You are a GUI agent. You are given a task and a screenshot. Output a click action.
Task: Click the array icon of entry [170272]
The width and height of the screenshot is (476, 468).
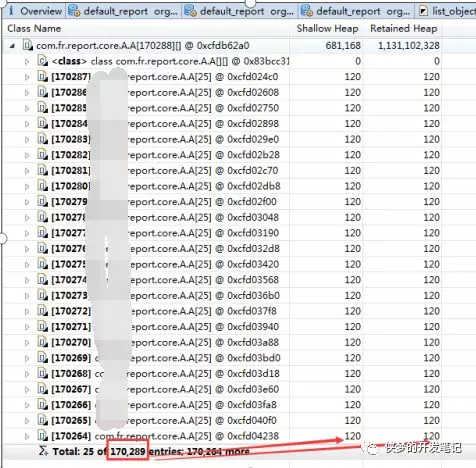pos(43,311)
